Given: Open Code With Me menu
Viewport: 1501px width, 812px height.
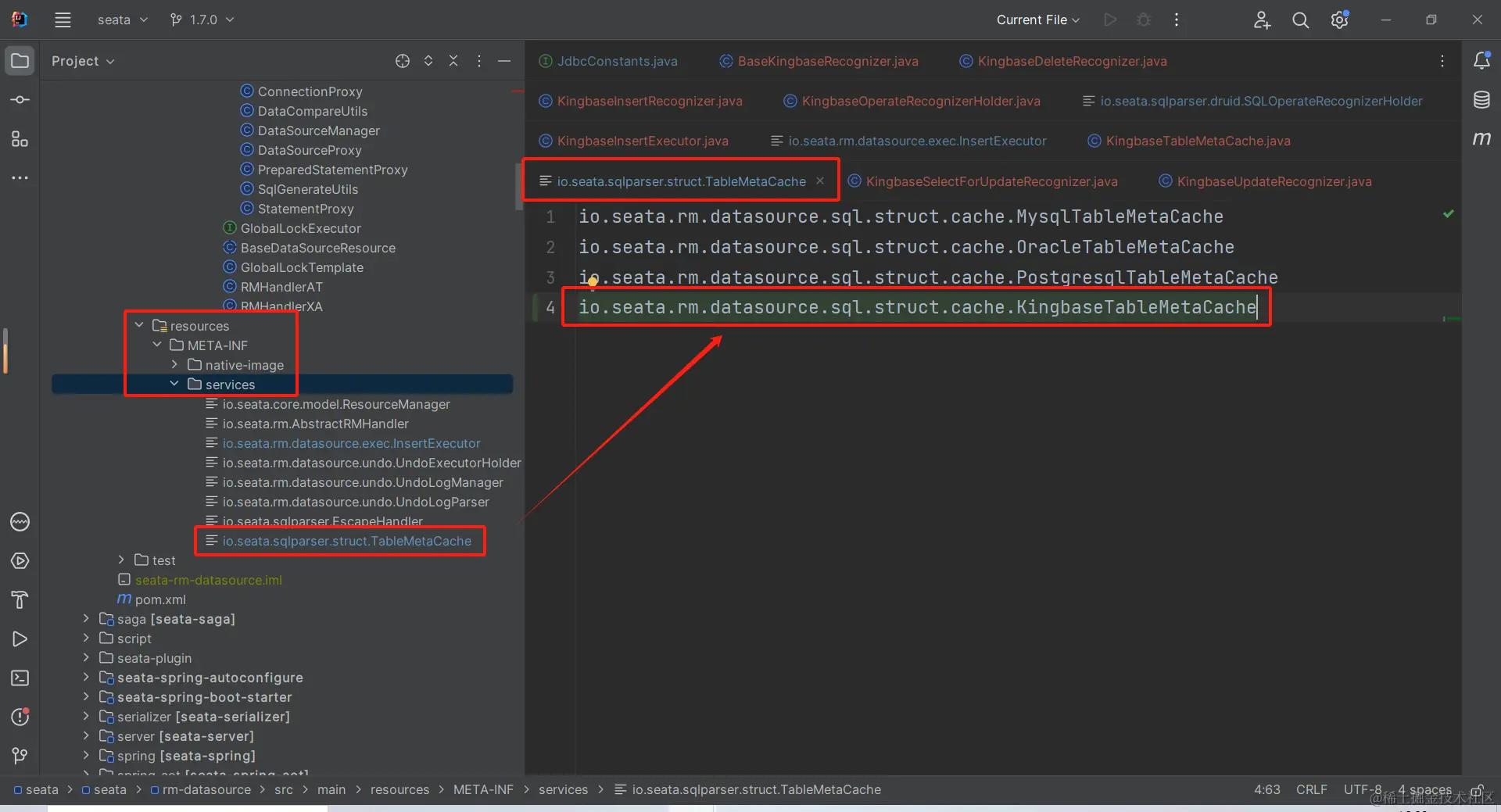Looking at the screenshot, I should click(x=1262, y=20).
